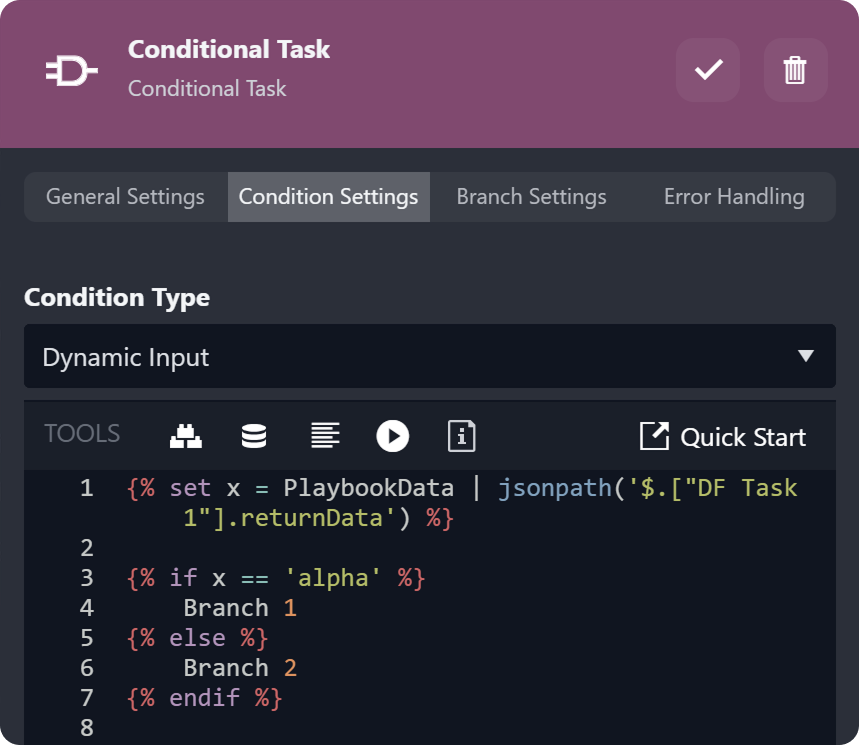Viewport: 859px width, 745px height.
Task: Click the text align format icon
Action: [x=324, y=436]
